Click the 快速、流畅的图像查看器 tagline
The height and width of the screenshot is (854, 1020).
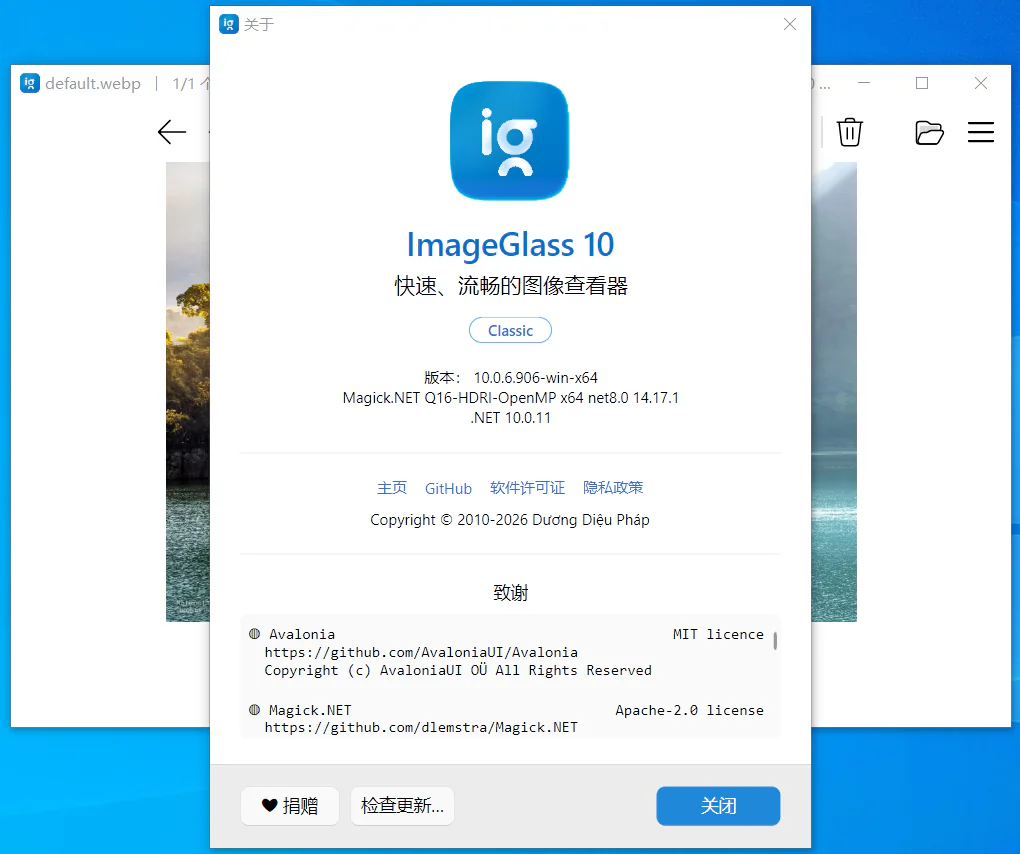[x=511, y=286]
